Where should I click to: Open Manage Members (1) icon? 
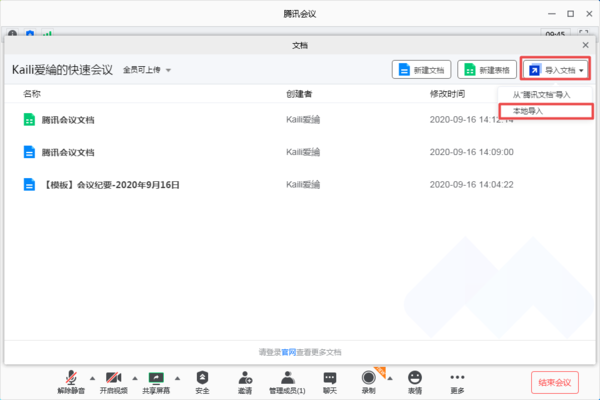point(287,378)
